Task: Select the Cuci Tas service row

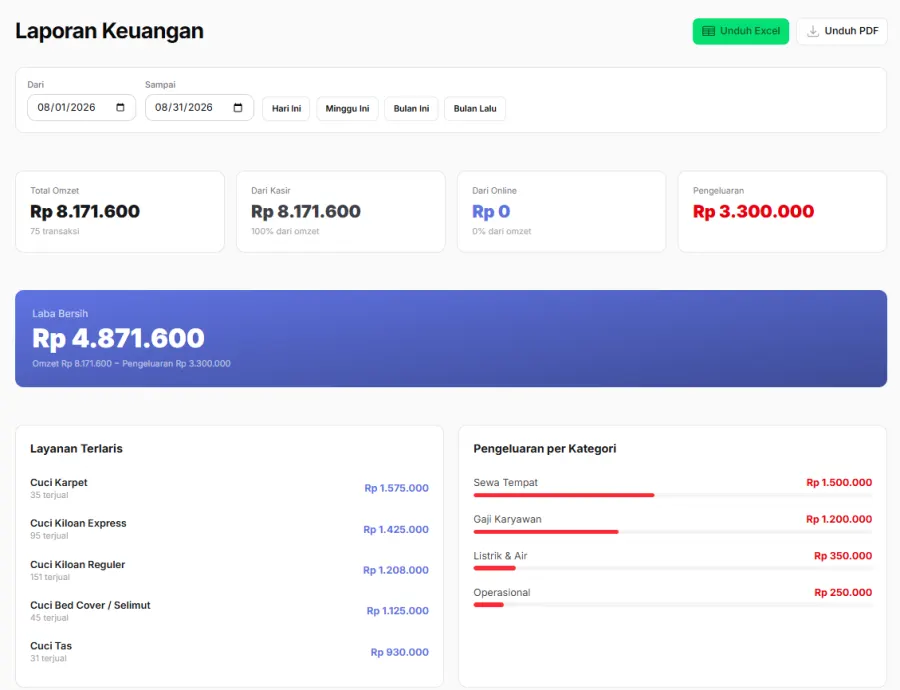Action: [x=229, y=652]
